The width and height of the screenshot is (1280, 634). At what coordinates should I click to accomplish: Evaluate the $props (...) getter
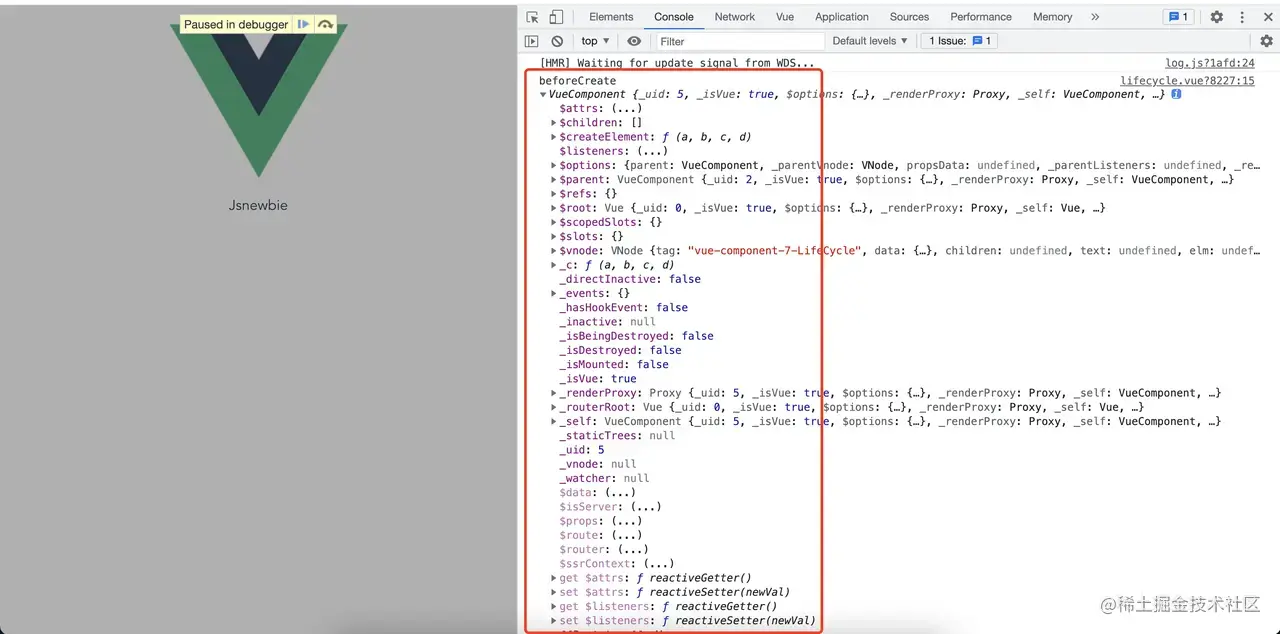(x=626, y=521)
